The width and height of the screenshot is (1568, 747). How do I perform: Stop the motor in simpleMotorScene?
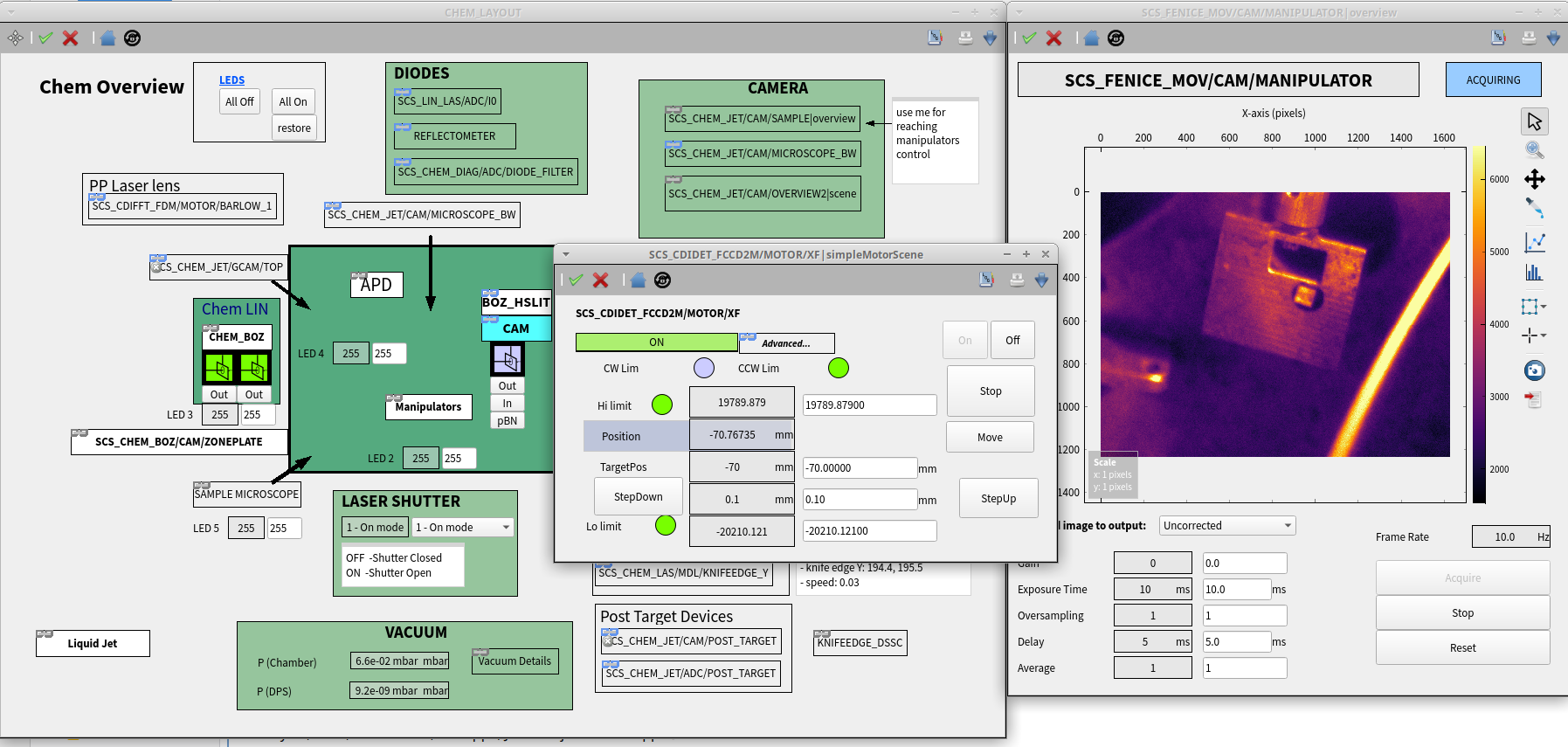pyautogui.click(x=991, y=391)
